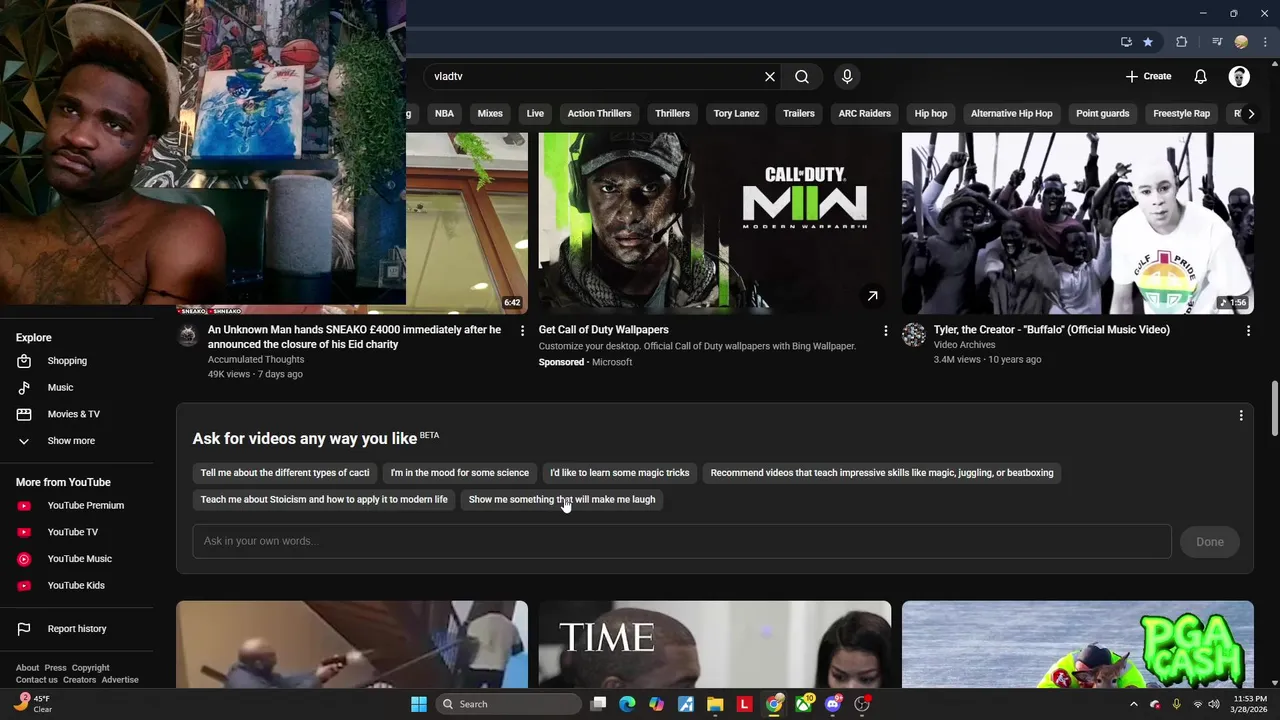
Task: Focus the Ask in your own words field
Action: (x=681, y=541)
